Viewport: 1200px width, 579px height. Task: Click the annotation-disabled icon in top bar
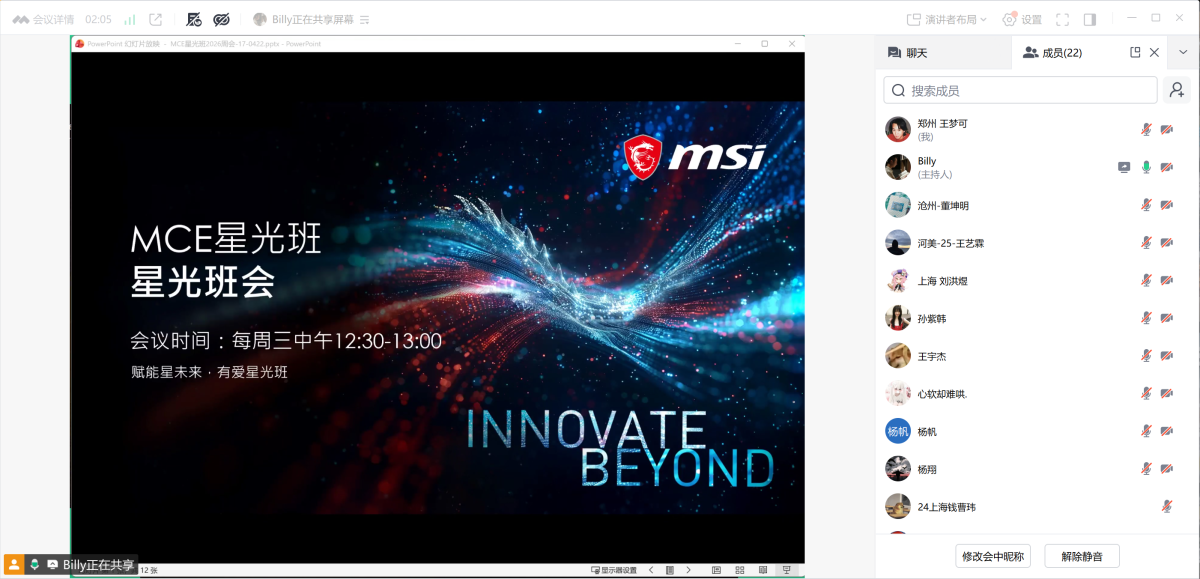194,19
